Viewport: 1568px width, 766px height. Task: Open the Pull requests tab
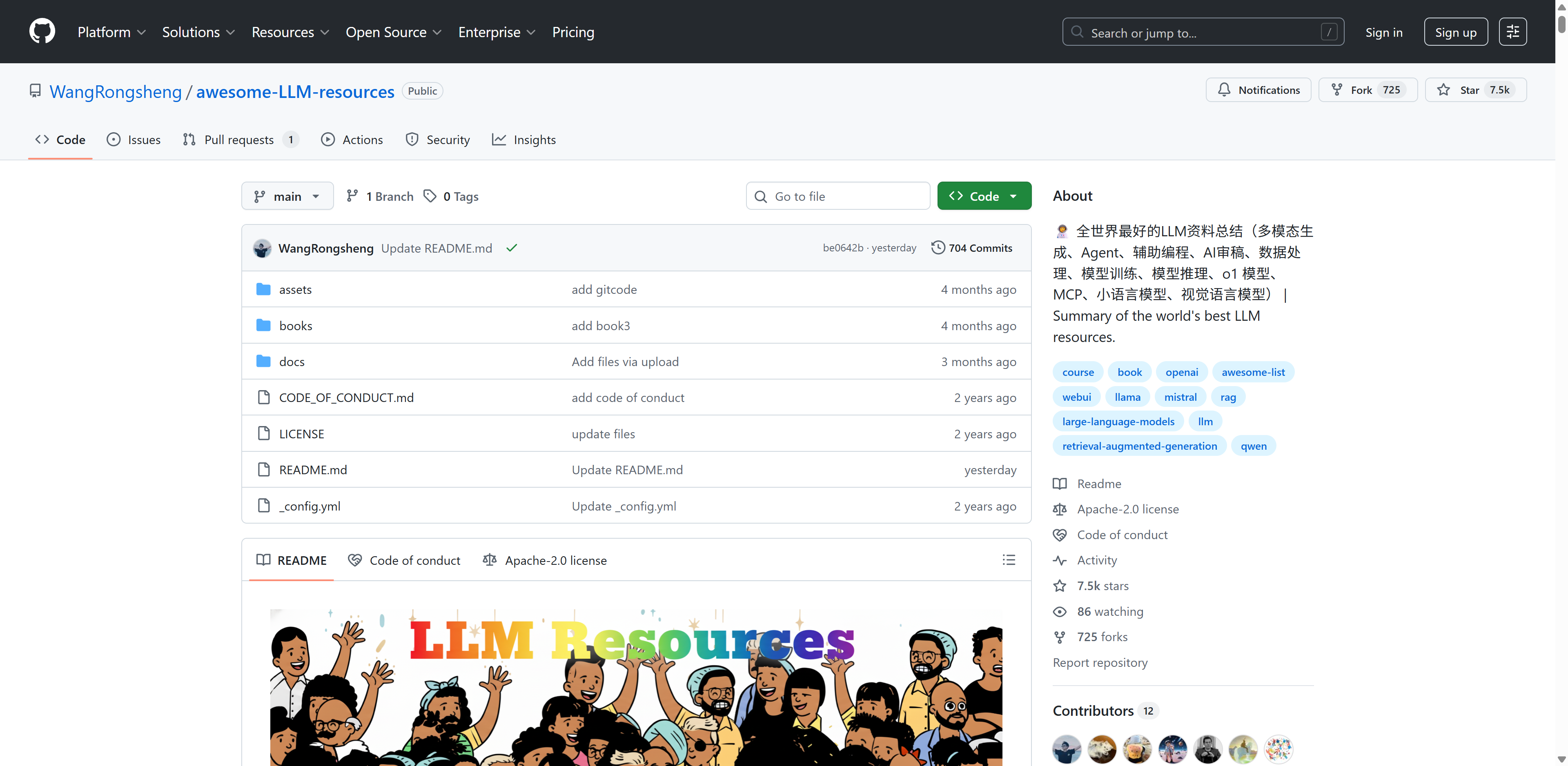[239, 139]
